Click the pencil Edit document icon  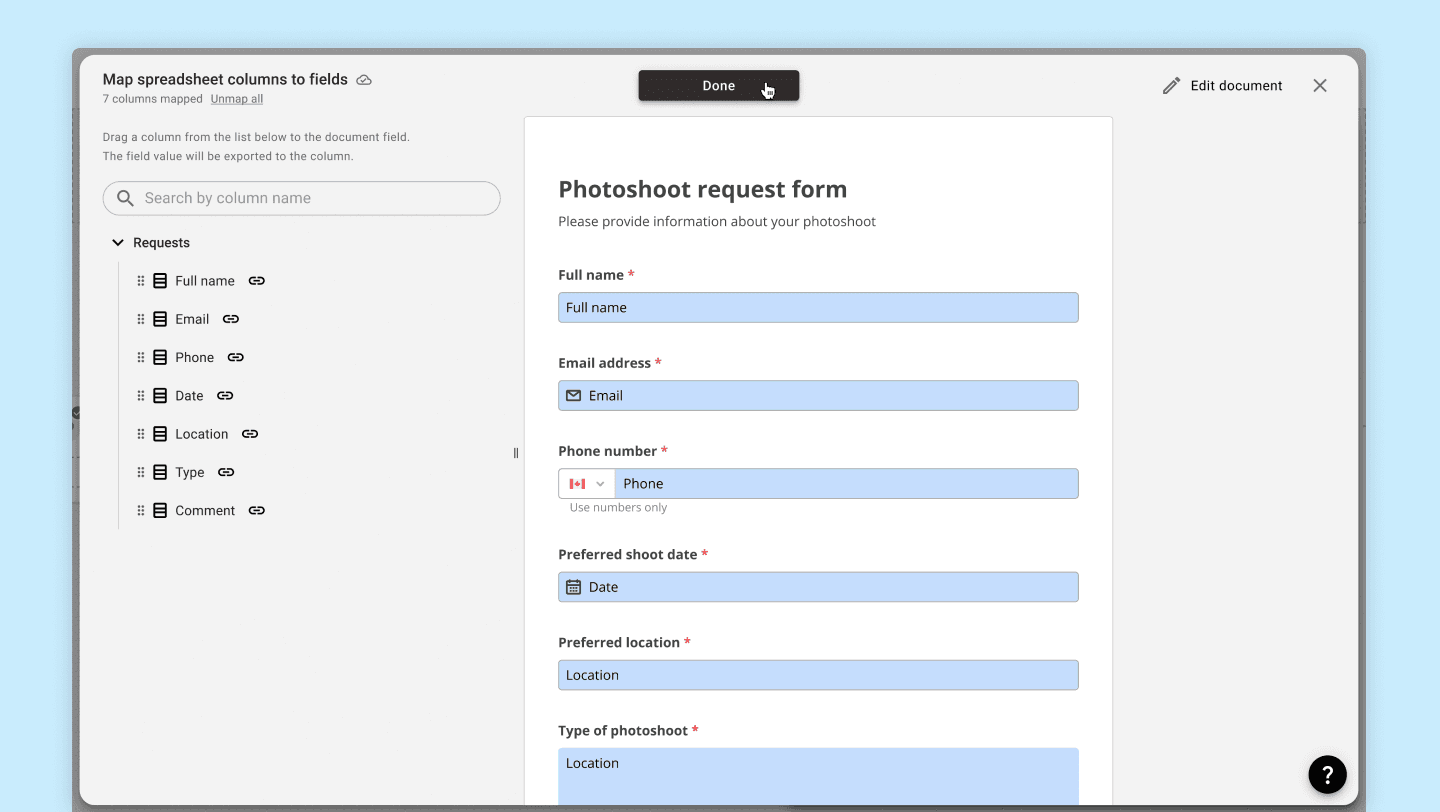tap(1171, 86)
